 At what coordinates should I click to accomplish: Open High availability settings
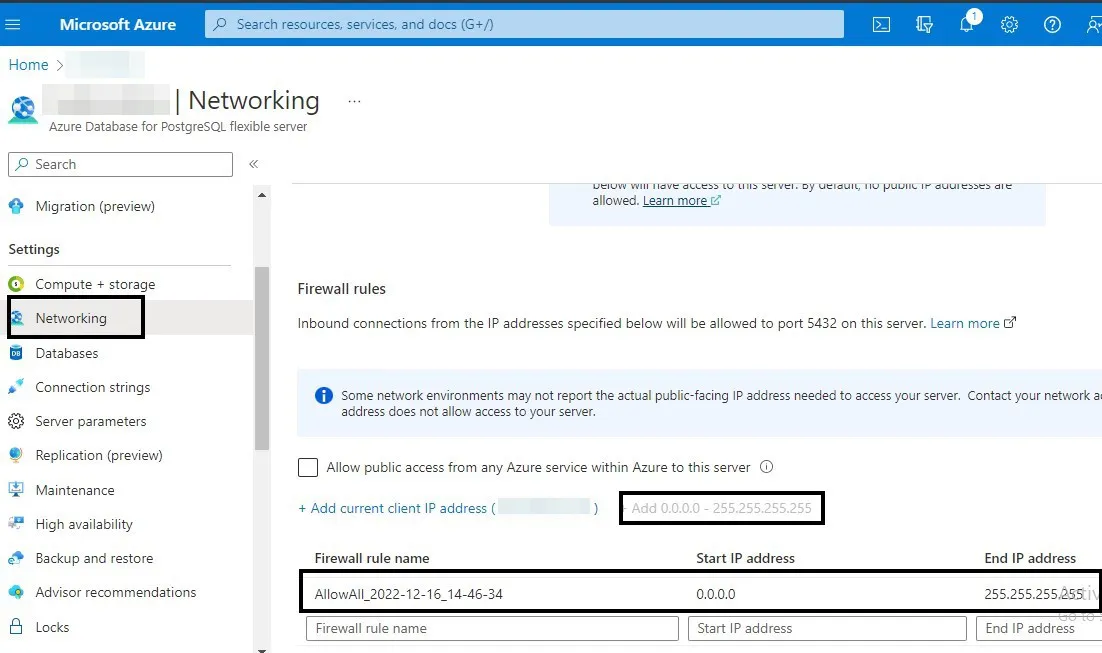[84, 524]
